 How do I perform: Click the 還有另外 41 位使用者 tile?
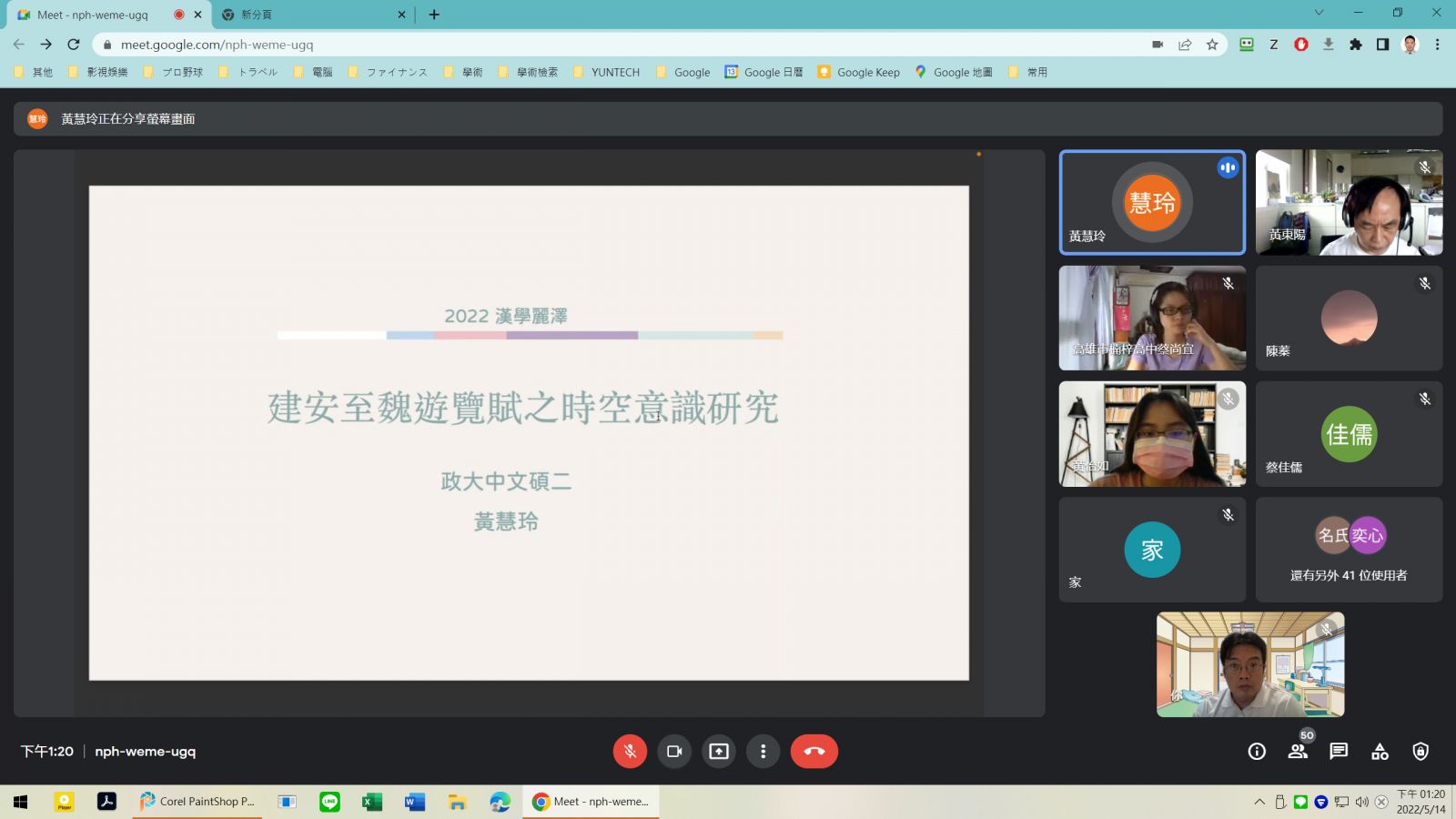click(x=1349, y=550)
